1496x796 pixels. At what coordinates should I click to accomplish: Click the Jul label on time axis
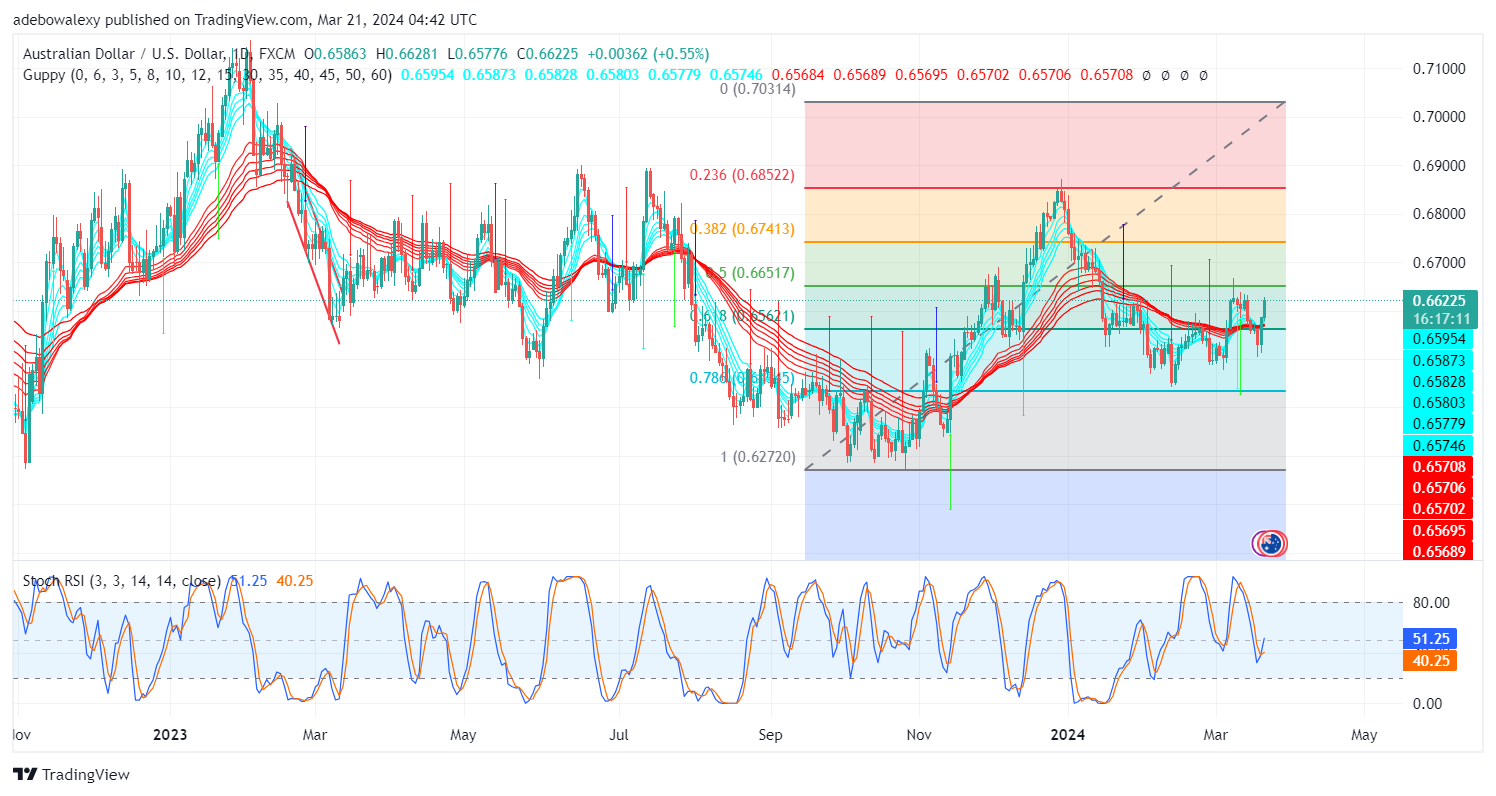[619, 735]
